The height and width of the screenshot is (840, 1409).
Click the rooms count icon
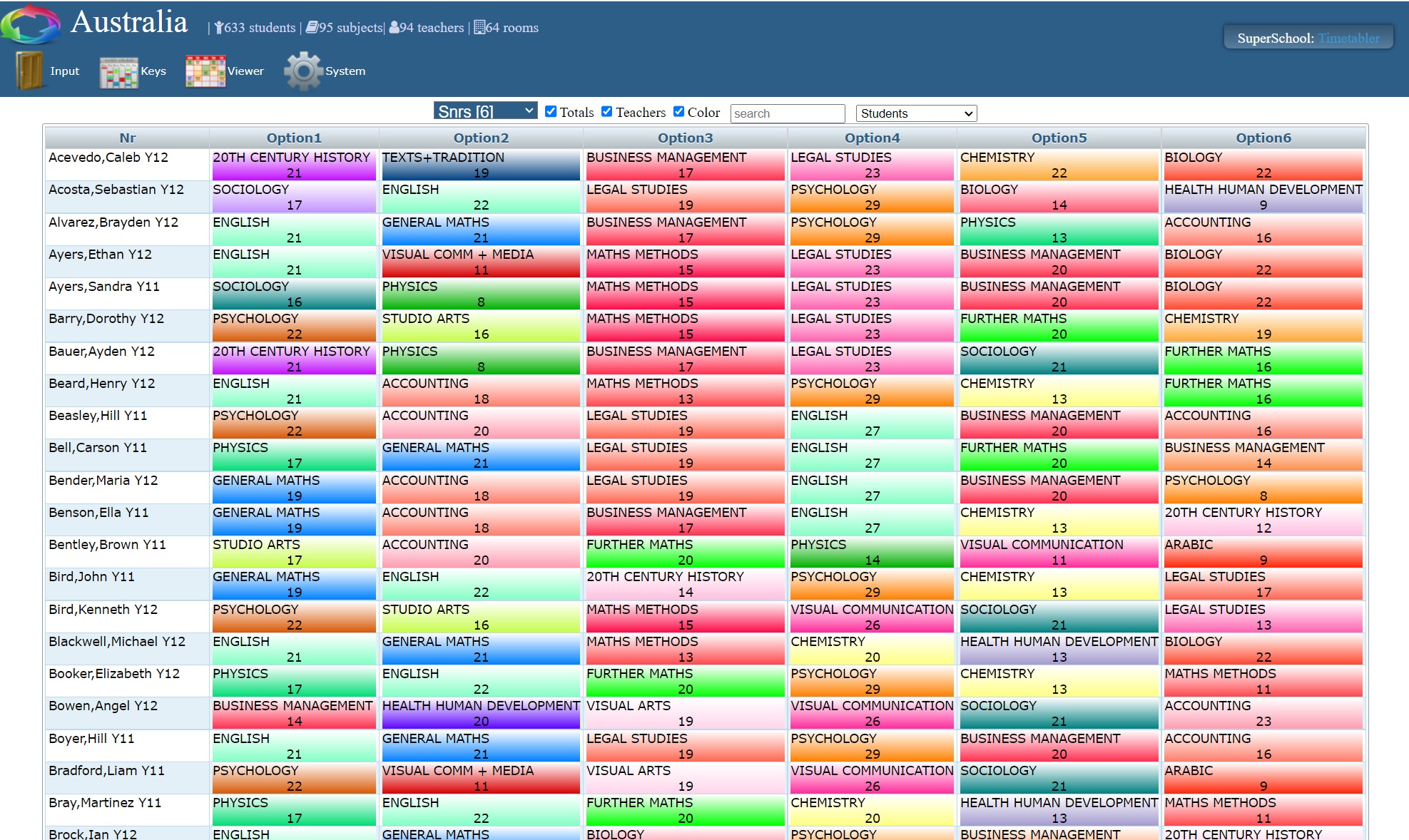479,28
